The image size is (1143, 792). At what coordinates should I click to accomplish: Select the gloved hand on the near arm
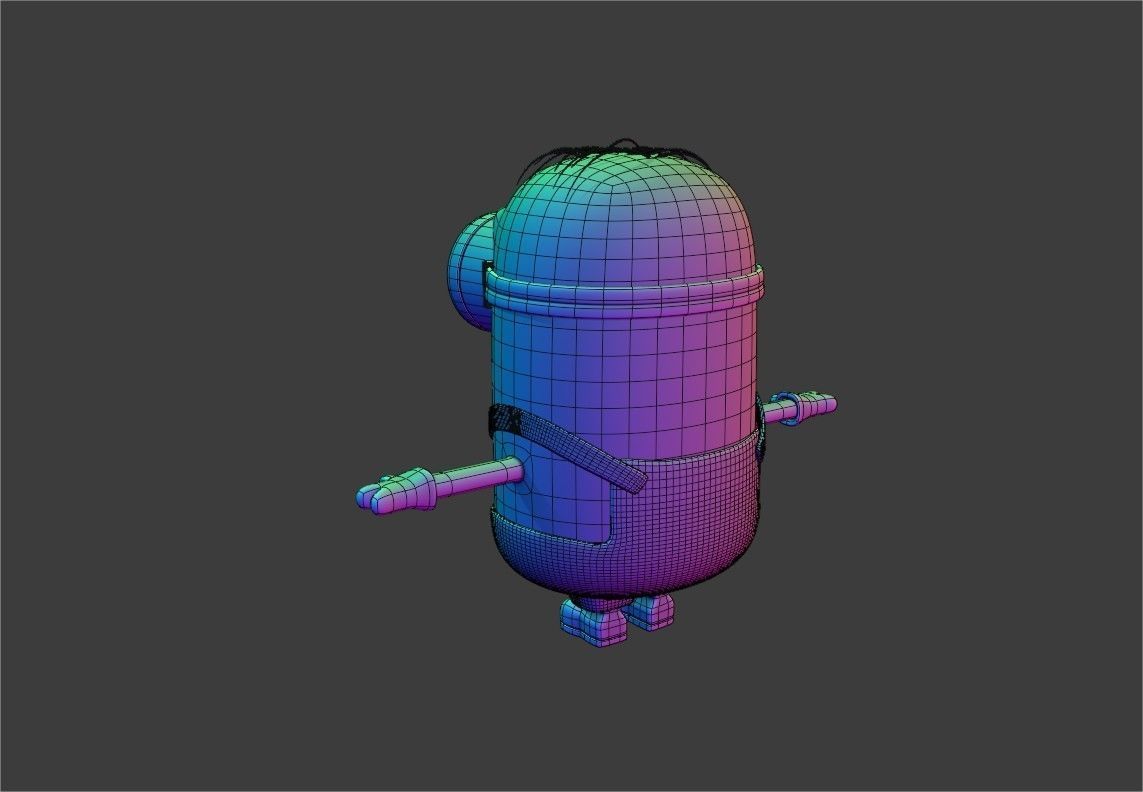point(396,492)
